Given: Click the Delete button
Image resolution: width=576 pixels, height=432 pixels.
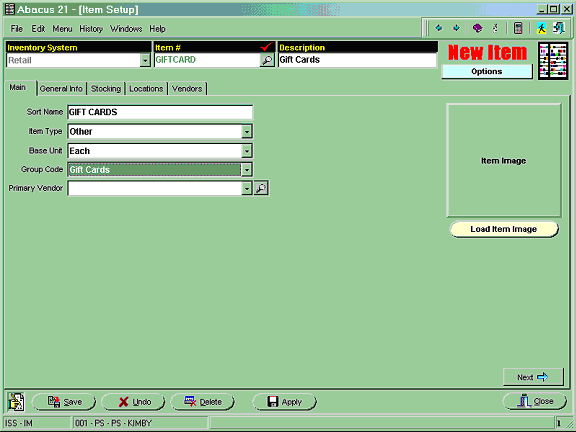Looking at the screenshot, I should [x=202, y=402].
